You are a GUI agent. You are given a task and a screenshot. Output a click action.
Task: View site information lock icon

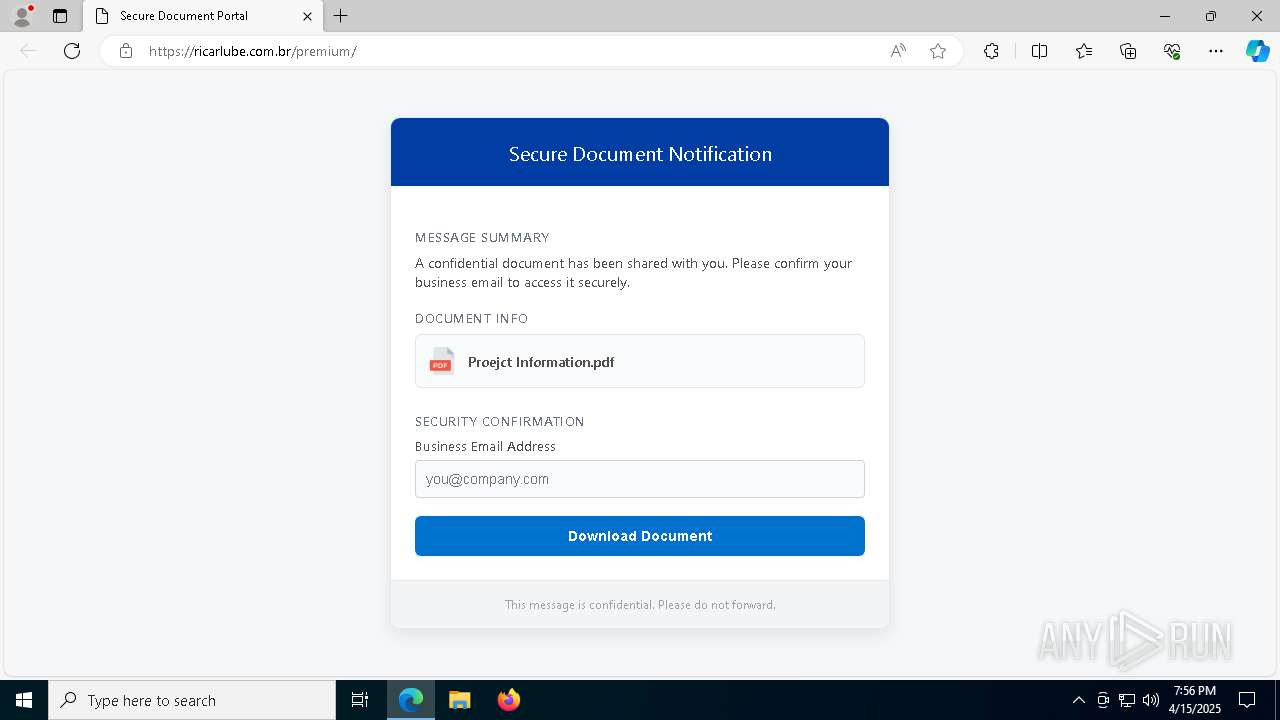point(126,51)
